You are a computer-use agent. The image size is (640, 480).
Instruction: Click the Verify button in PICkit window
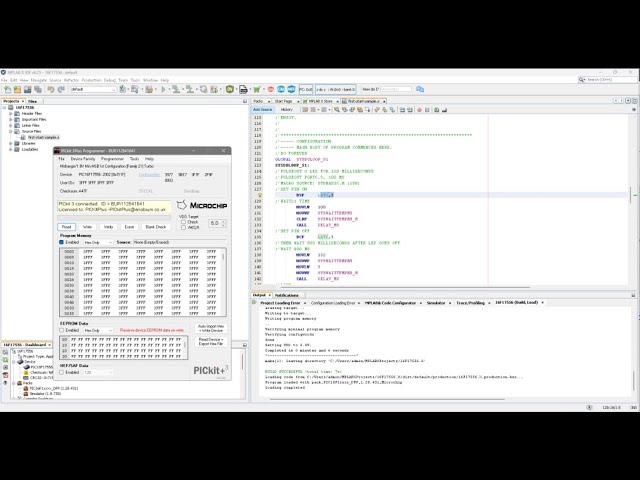(x=108, y=227)
